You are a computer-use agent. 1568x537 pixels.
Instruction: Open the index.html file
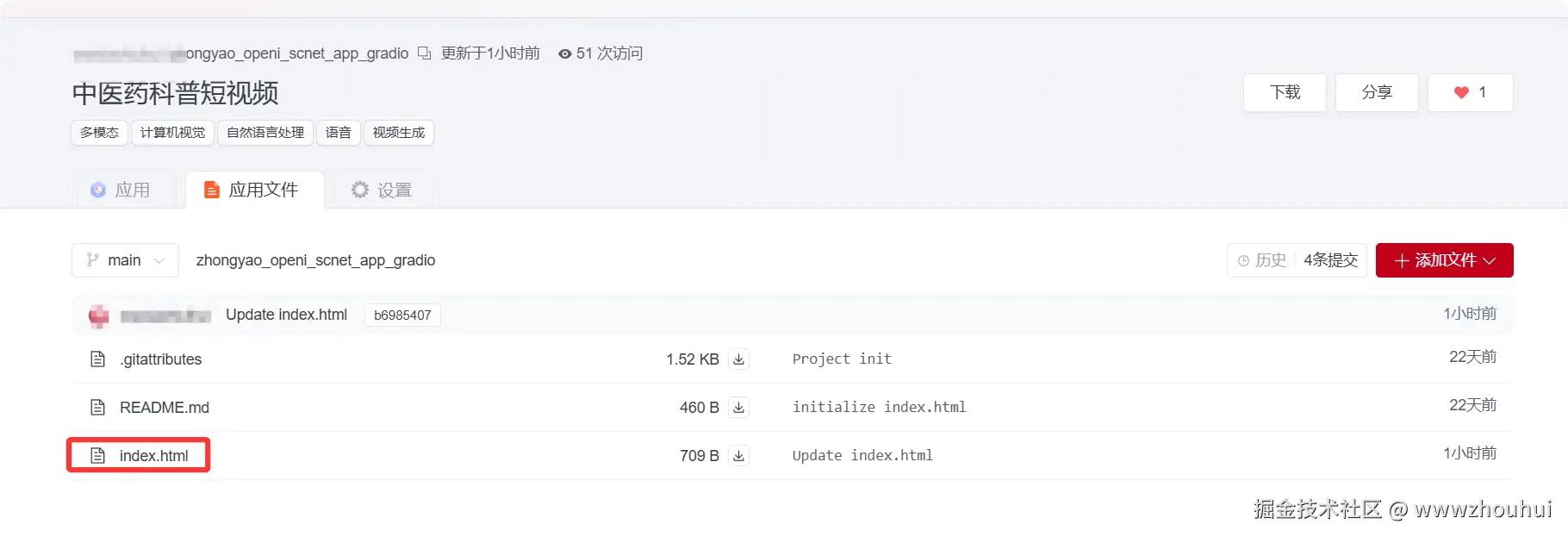coord(153,456)
